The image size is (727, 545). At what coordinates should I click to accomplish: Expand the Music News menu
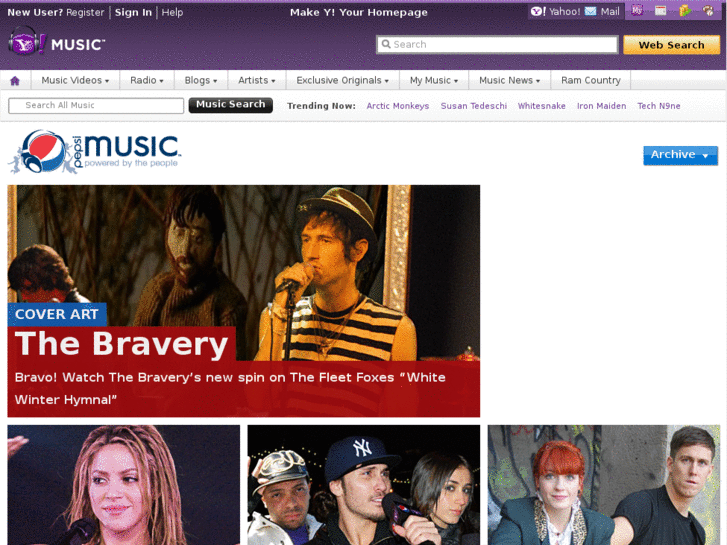click(x=509, y=80)
